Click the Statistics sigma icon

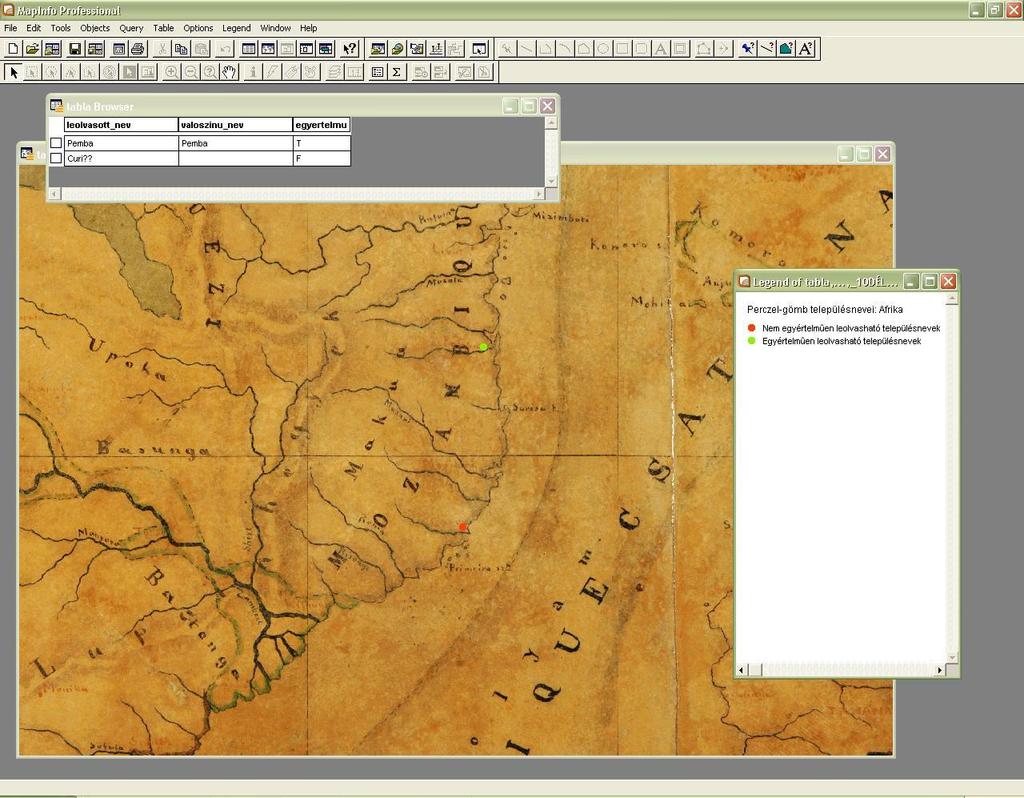(396, 72)
